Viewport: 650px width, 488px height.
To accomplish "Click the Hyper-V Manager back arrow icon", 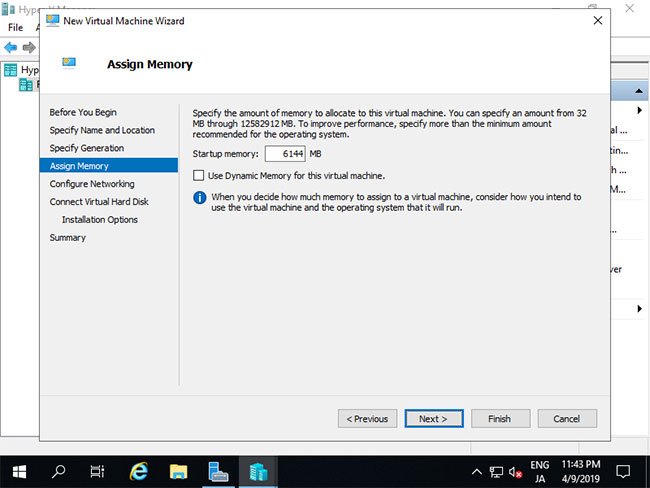I will 10,47.
